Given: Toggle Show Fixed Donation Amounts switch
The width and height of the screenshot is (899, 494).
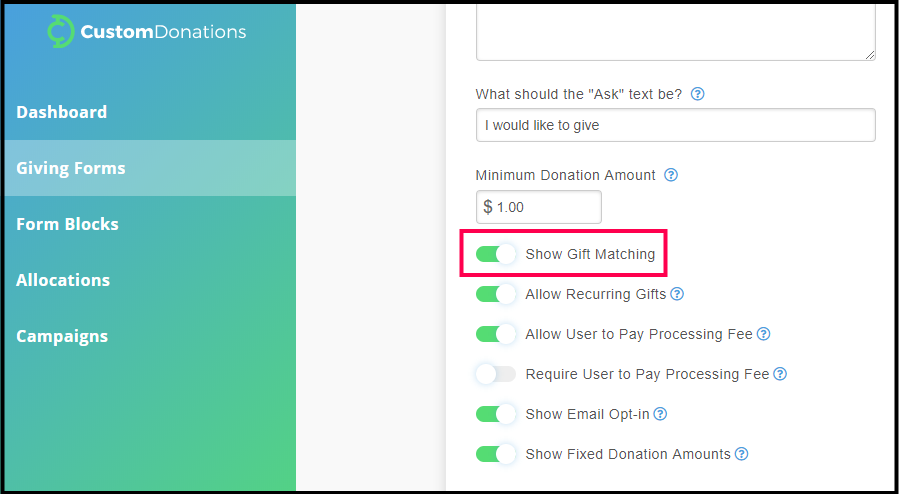Looking at the screenshot, I should pyautogui.click(x=496, y=454).
